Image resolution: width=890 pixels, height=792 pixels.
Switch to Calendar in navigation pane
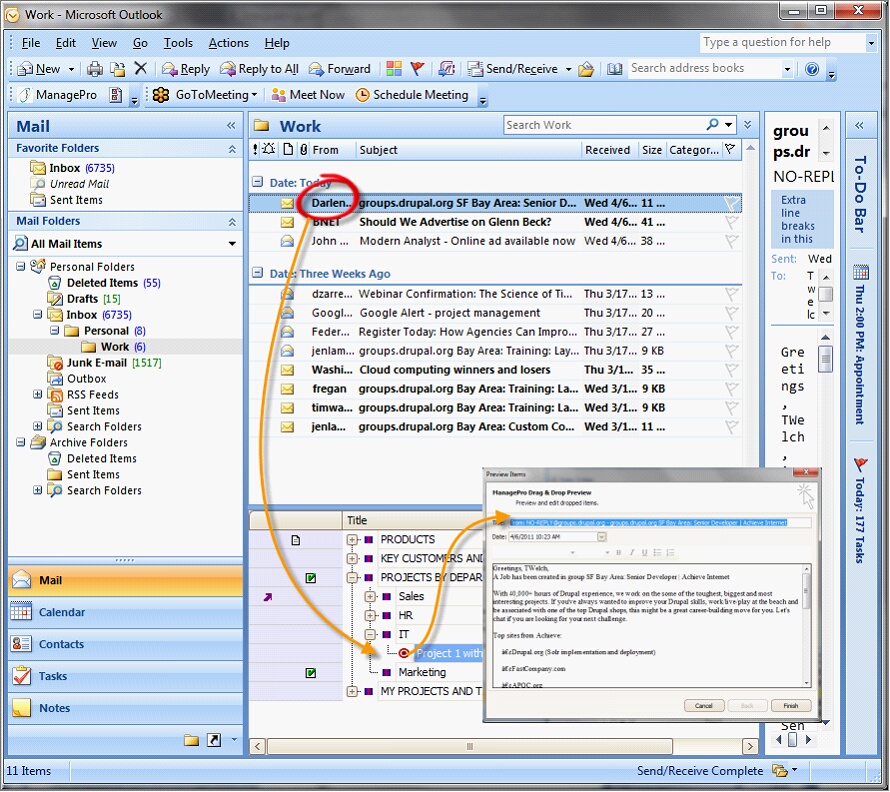pyautogui.click(x=125, y=612)
